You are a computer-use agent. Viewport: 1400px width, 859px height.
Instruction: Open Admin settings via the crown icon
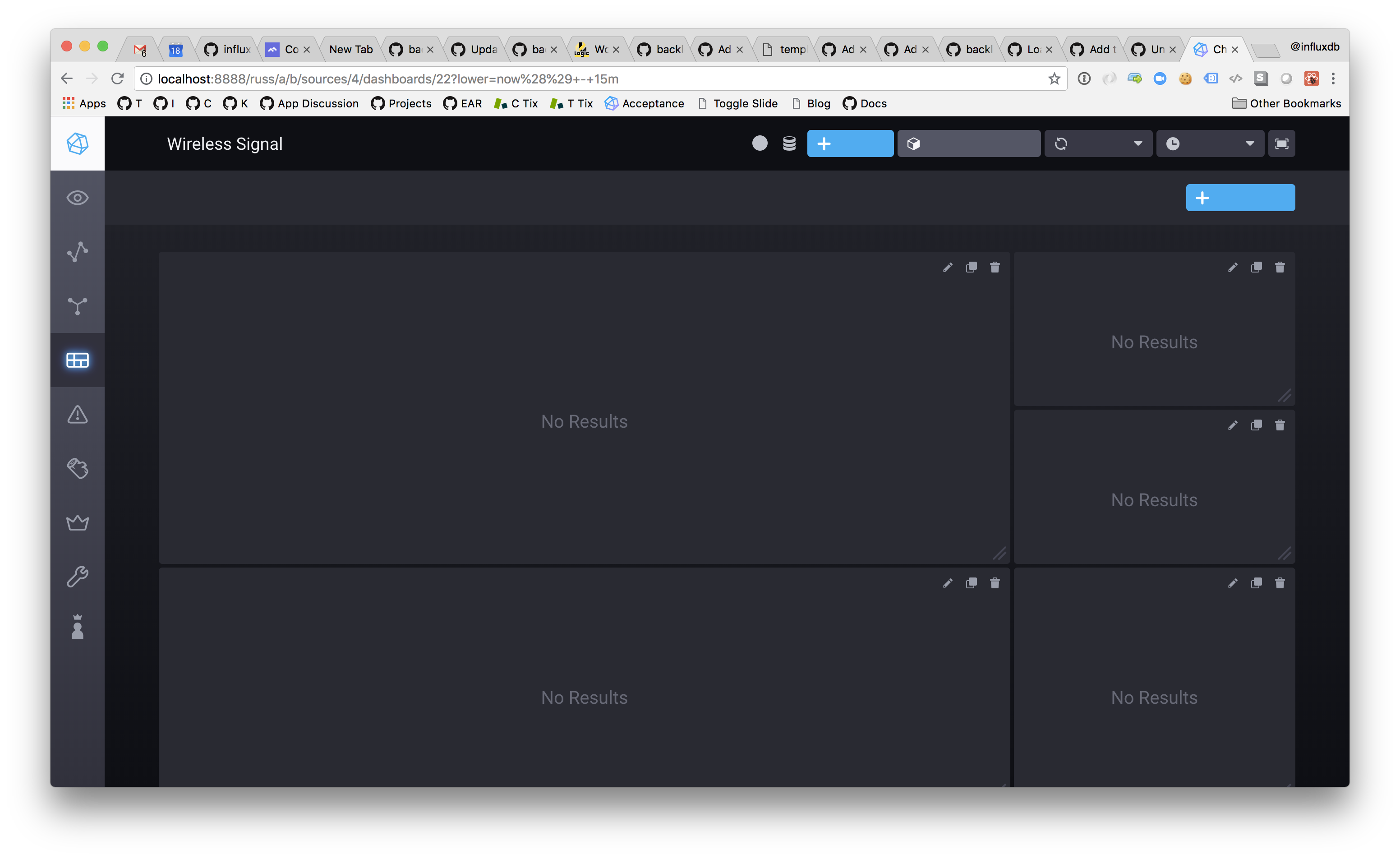tap(77, 522)
